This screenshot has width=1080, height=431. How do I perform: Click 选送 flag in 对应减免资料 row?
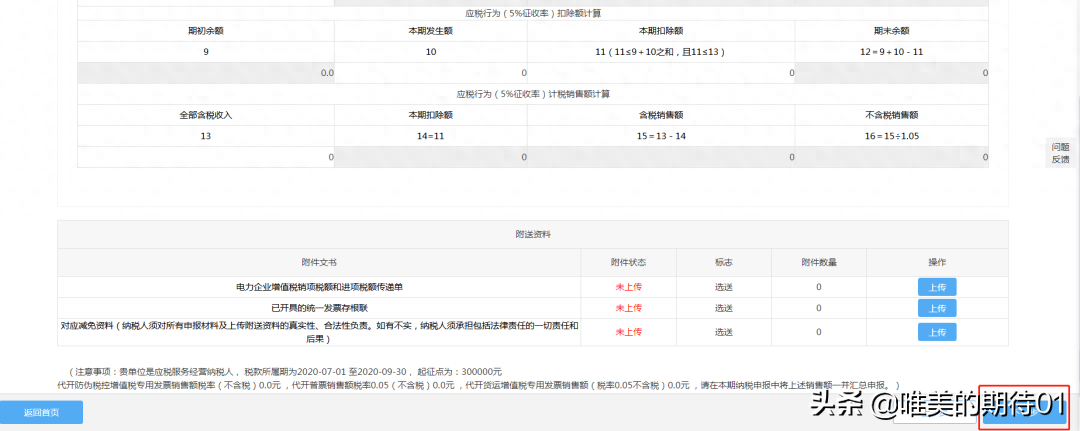(x=723, y=332)
